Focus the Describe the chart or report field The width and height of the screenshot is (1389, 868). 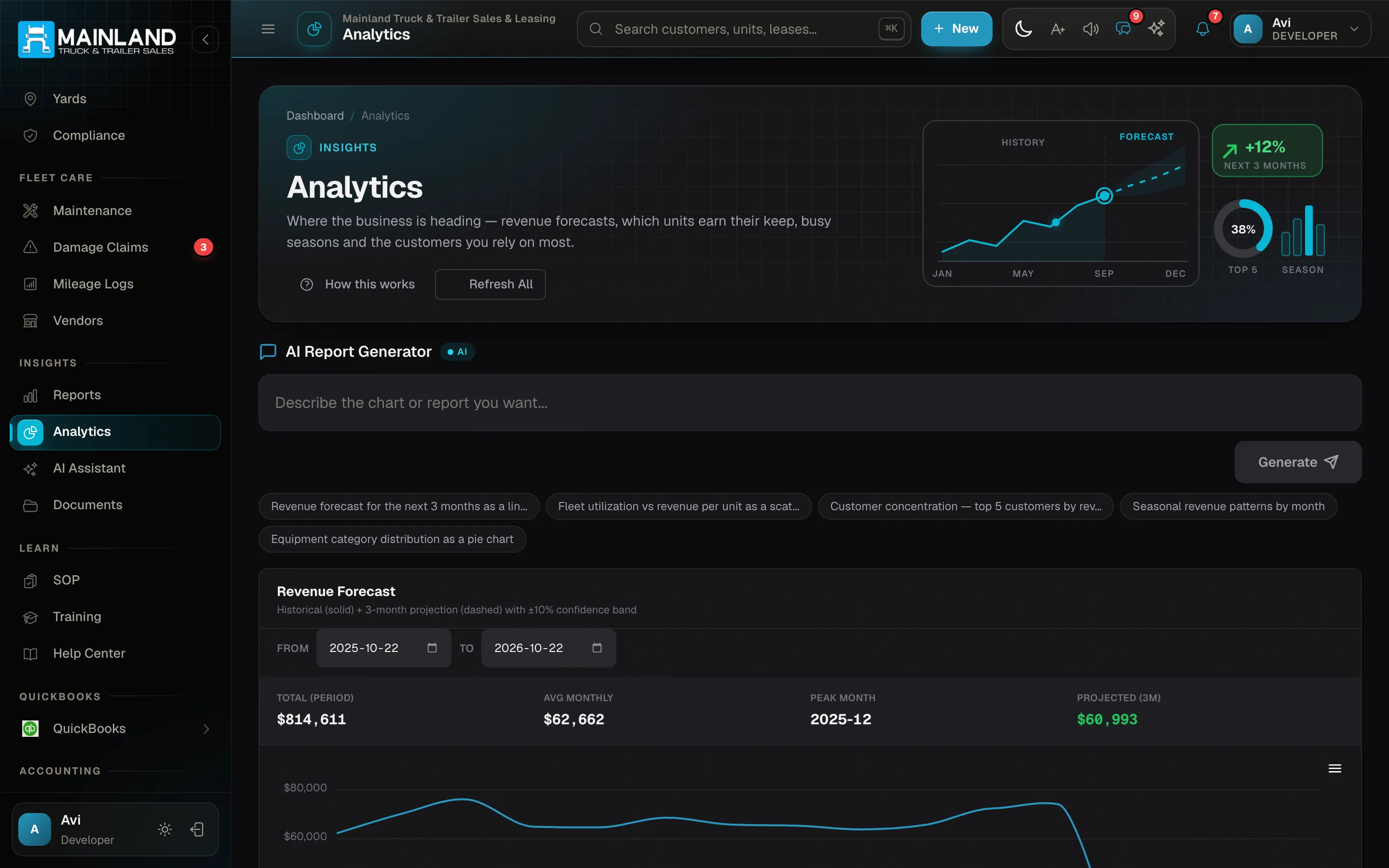pyautogui.click(x=810, y=403)
